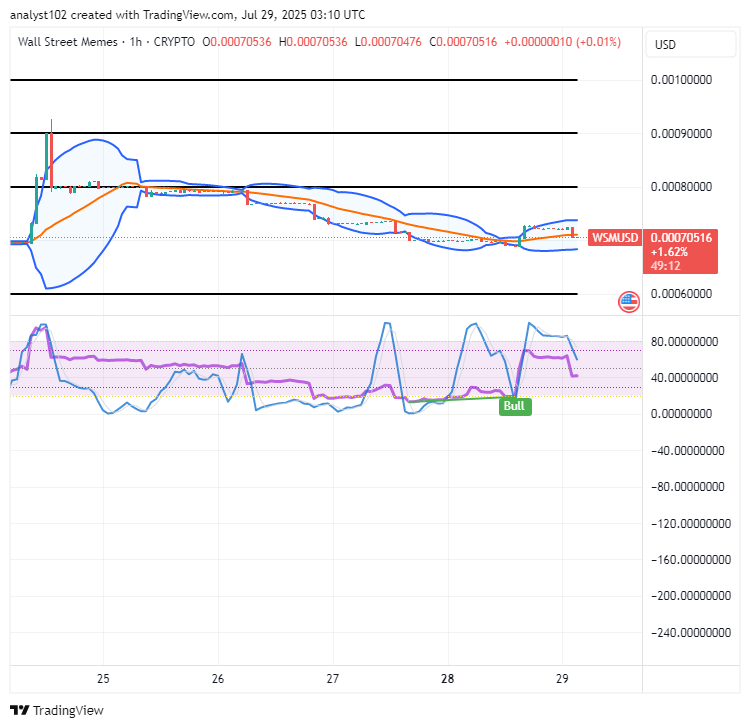750x728 pixels.
Task: Click the 40.00000000 oscillator axis label
Action: [684, 378]
